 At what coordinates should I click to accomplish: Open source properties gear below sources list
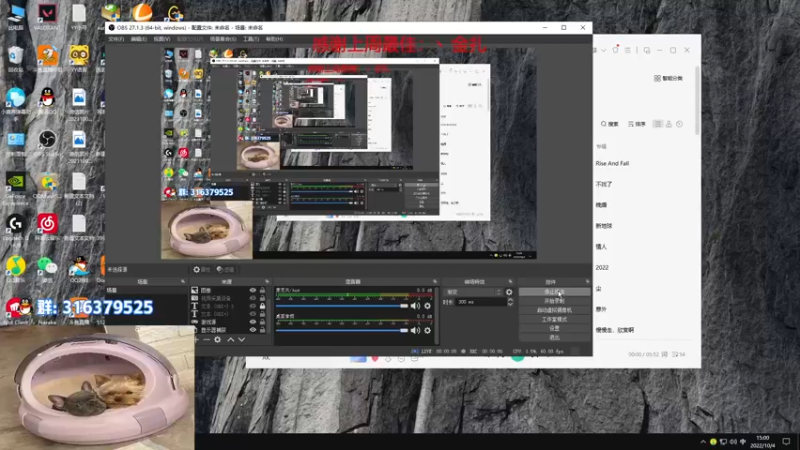coord(218,340)
